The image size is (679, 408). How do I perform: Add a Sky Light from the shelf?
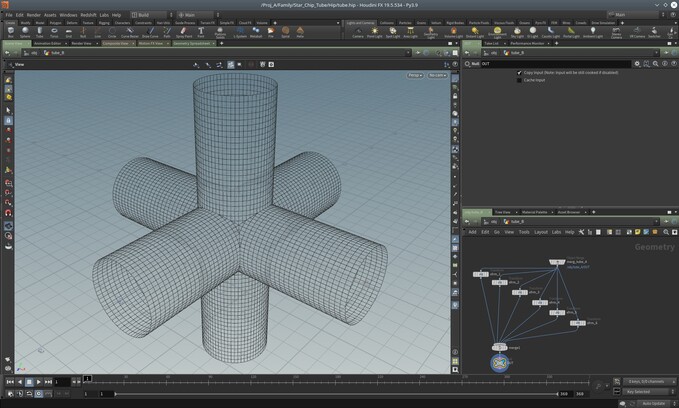point(517,32)
